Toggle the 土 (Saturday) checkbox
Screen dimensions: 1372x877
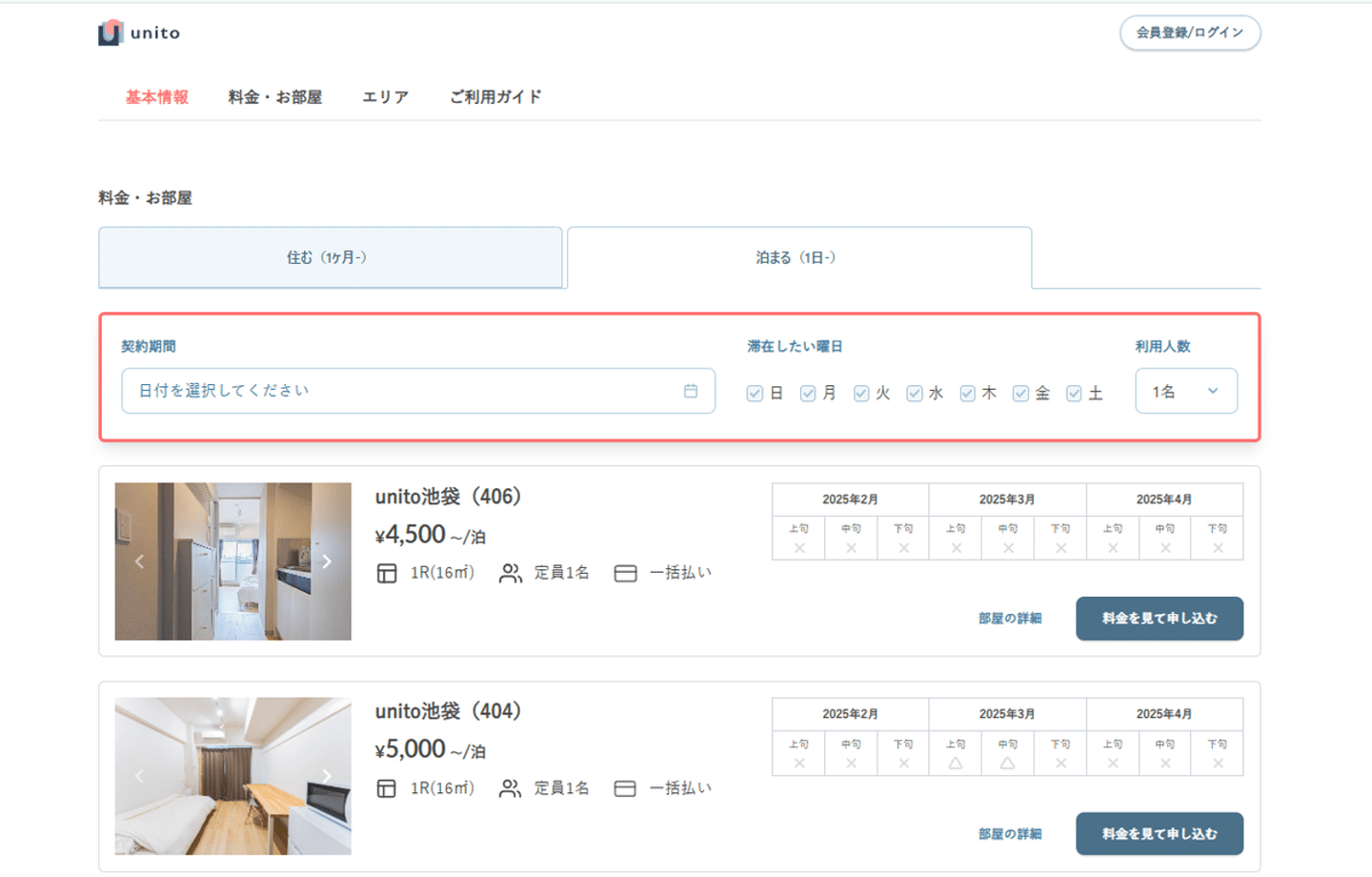[x=1075, y=393]
